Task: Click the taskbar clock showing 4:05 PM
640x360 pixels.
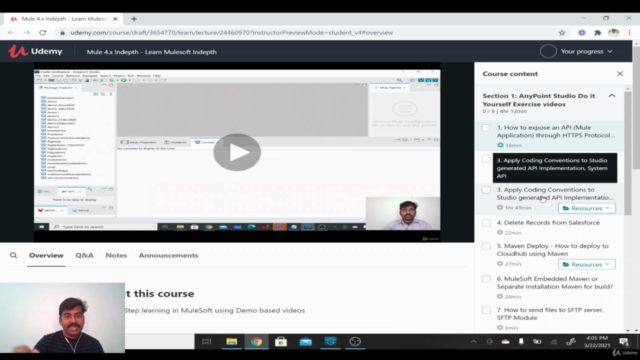Action: (x=597, y=342)
